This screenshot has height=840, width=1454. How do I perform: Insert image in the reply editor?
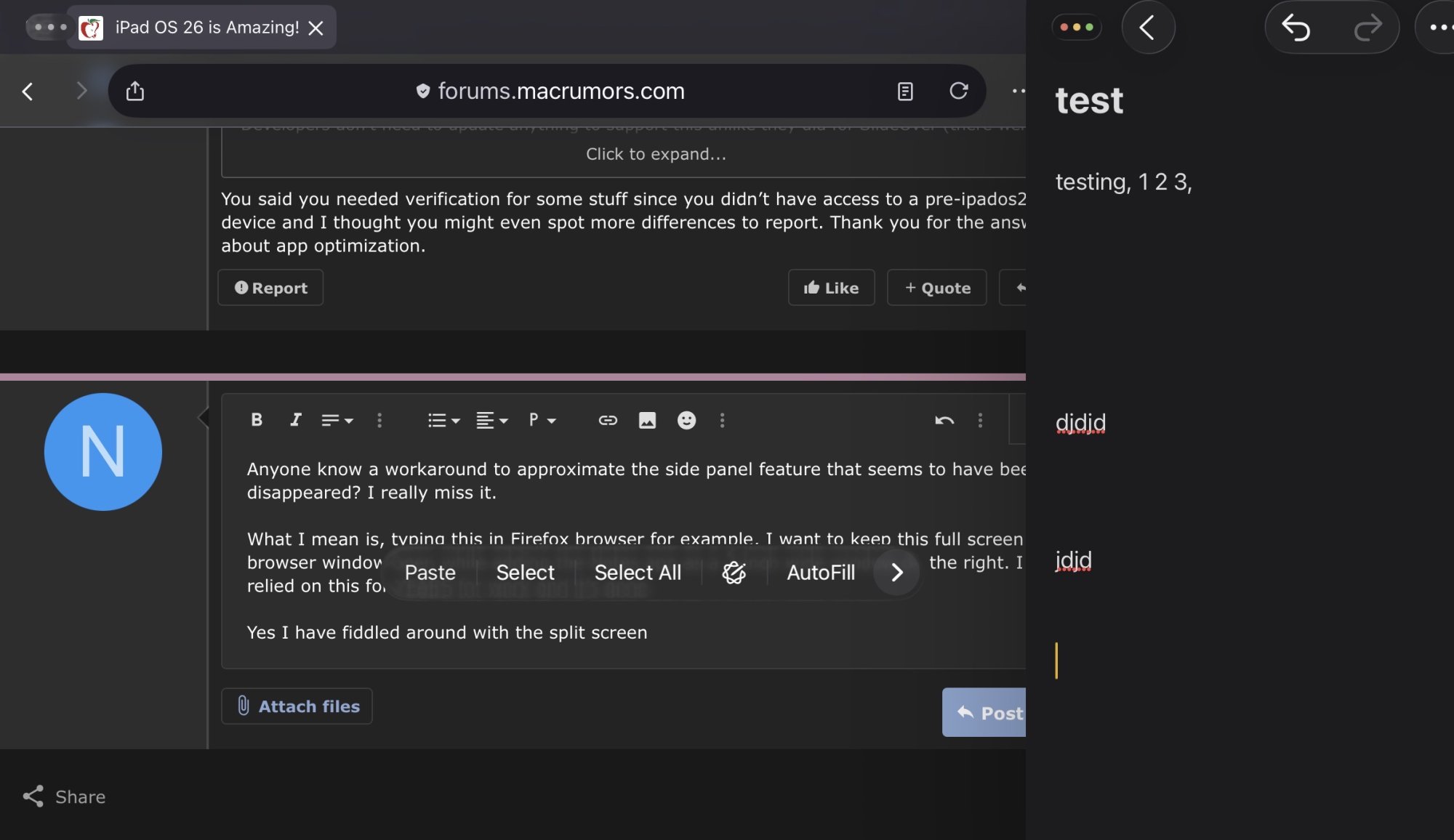[647, 420]
